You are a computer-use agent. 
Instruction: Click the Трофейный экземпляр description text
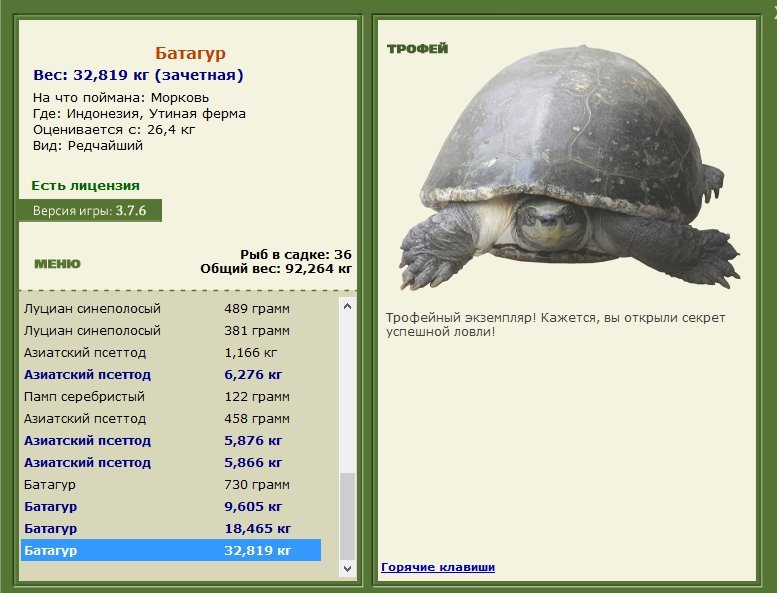click(555, 324)
